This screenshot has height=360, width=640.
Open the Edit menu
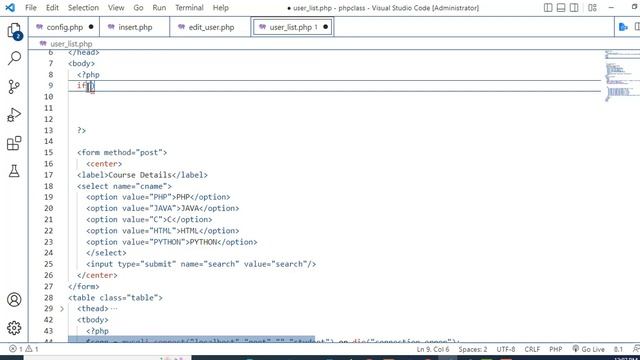[x=52, y=7]
